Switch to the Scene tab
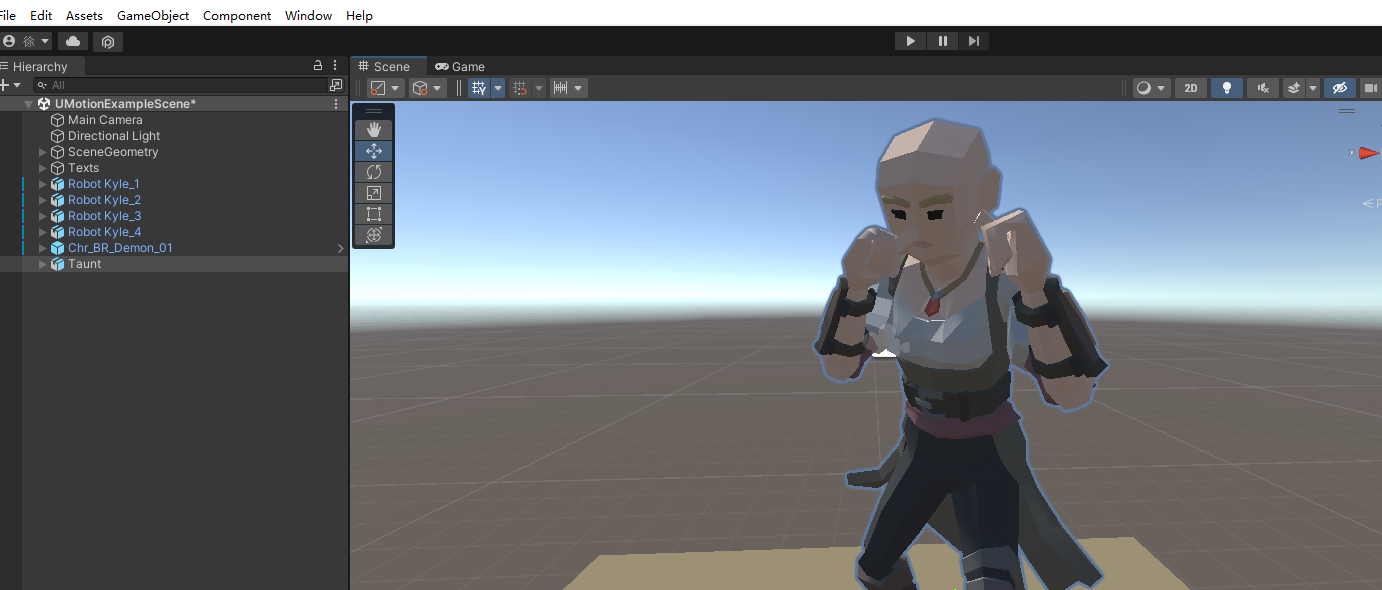The height and width of the screenshot is (590, 1382). (389, 66)
